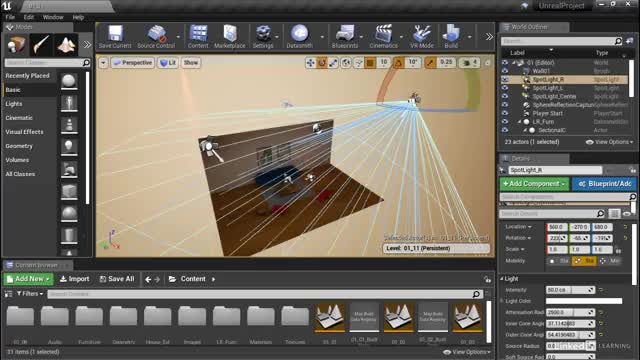This screenshot has width=640, height=360.
Task: Open the Edit menu
Action: point(29,17)
